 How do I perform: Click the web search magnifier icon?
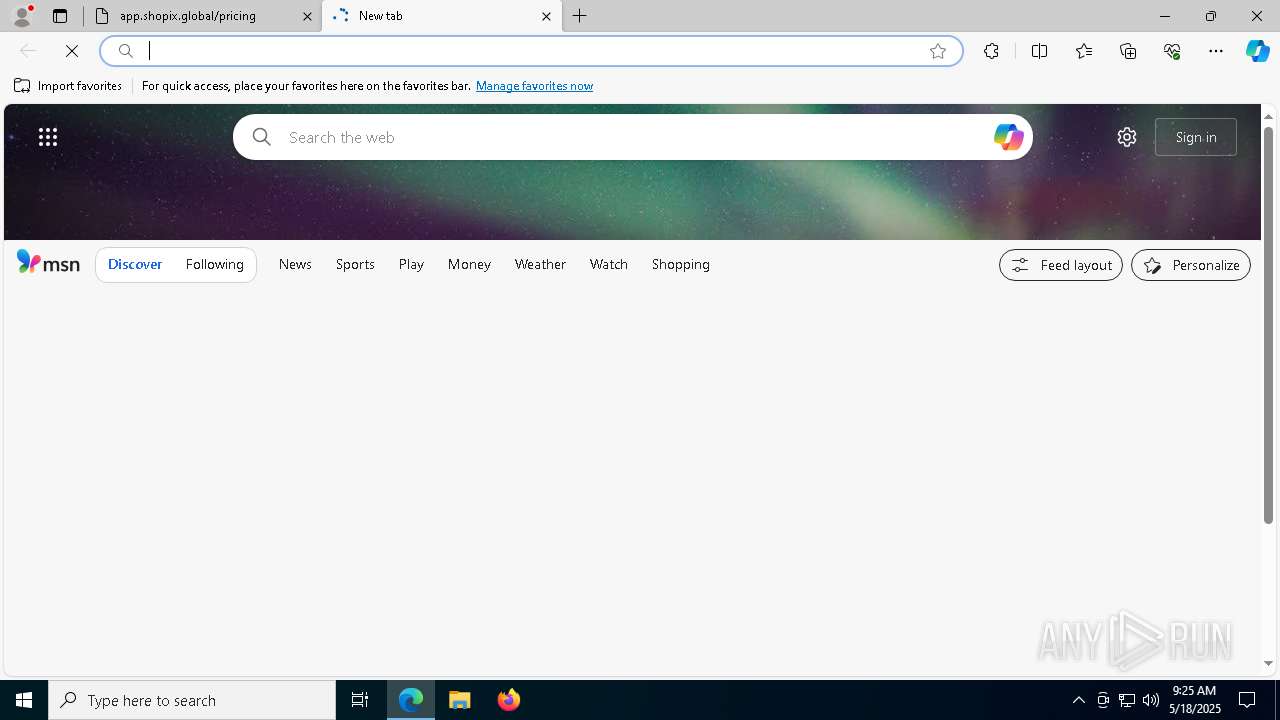click(262, 137)
